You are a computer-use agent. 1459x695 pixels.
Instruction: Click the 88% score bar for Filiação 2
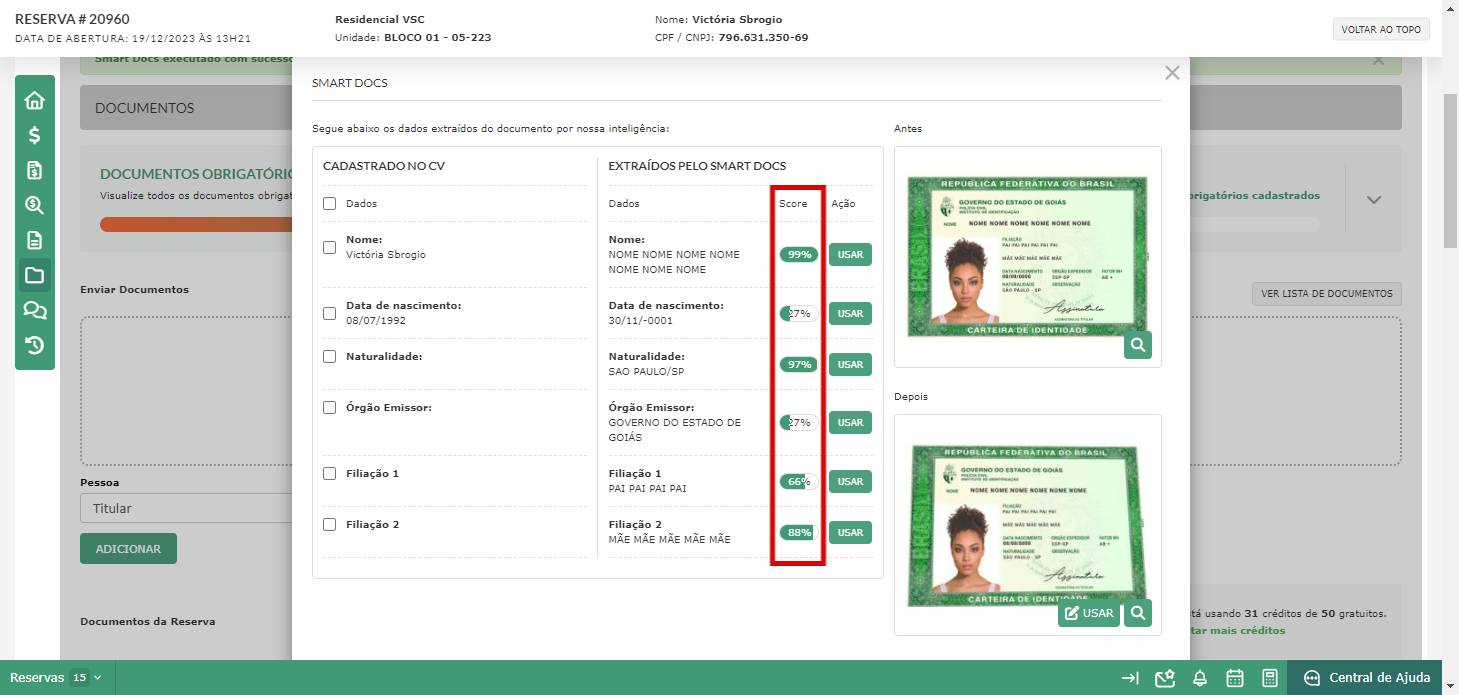799,532
